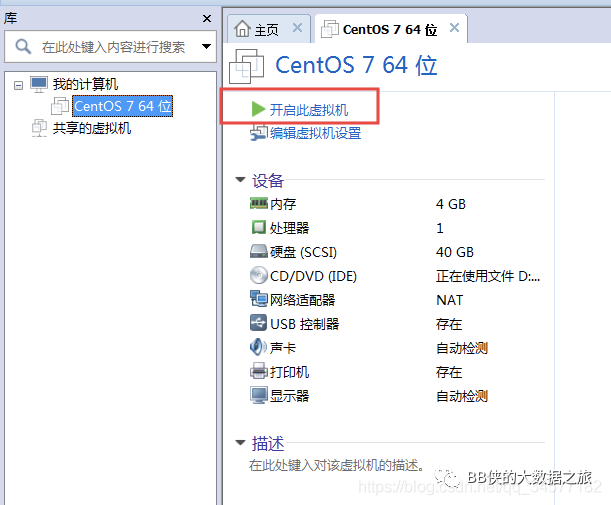Click the 硬盘 (SCSI) label
Image resolution: width=611 pixels, height=505 pixels.
click(303, 252)
